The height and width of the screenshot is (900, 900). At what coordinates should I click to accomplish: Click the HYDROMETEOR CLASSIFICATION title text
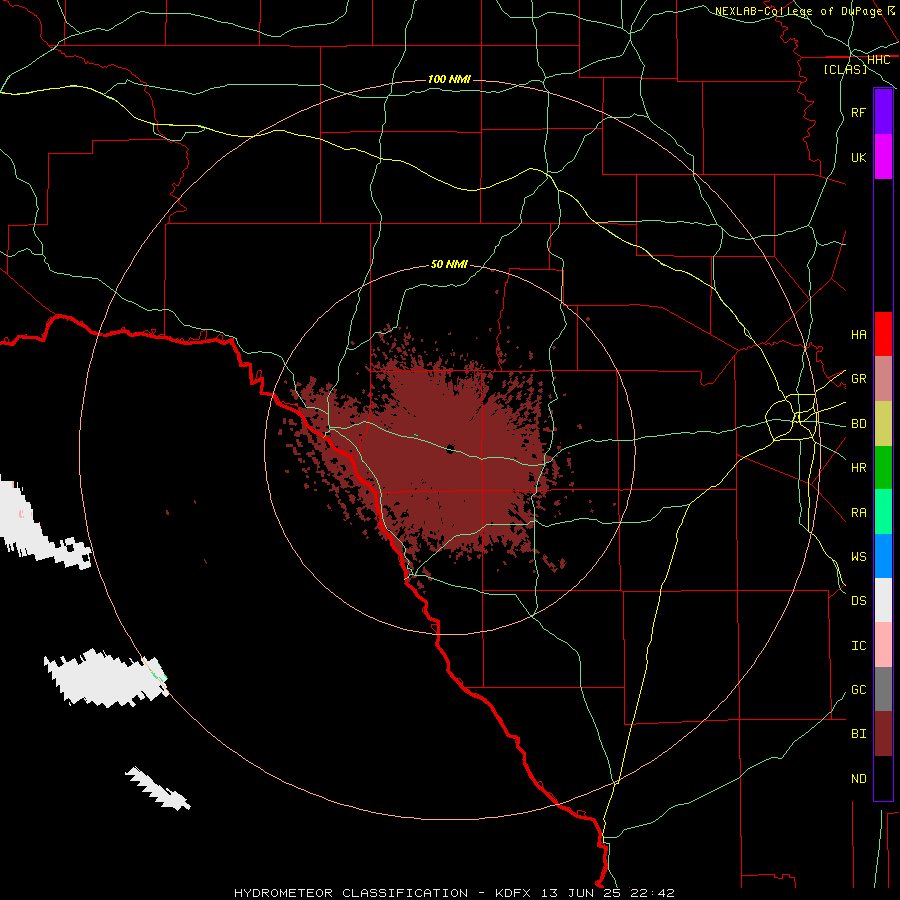(x=351, y=893)
